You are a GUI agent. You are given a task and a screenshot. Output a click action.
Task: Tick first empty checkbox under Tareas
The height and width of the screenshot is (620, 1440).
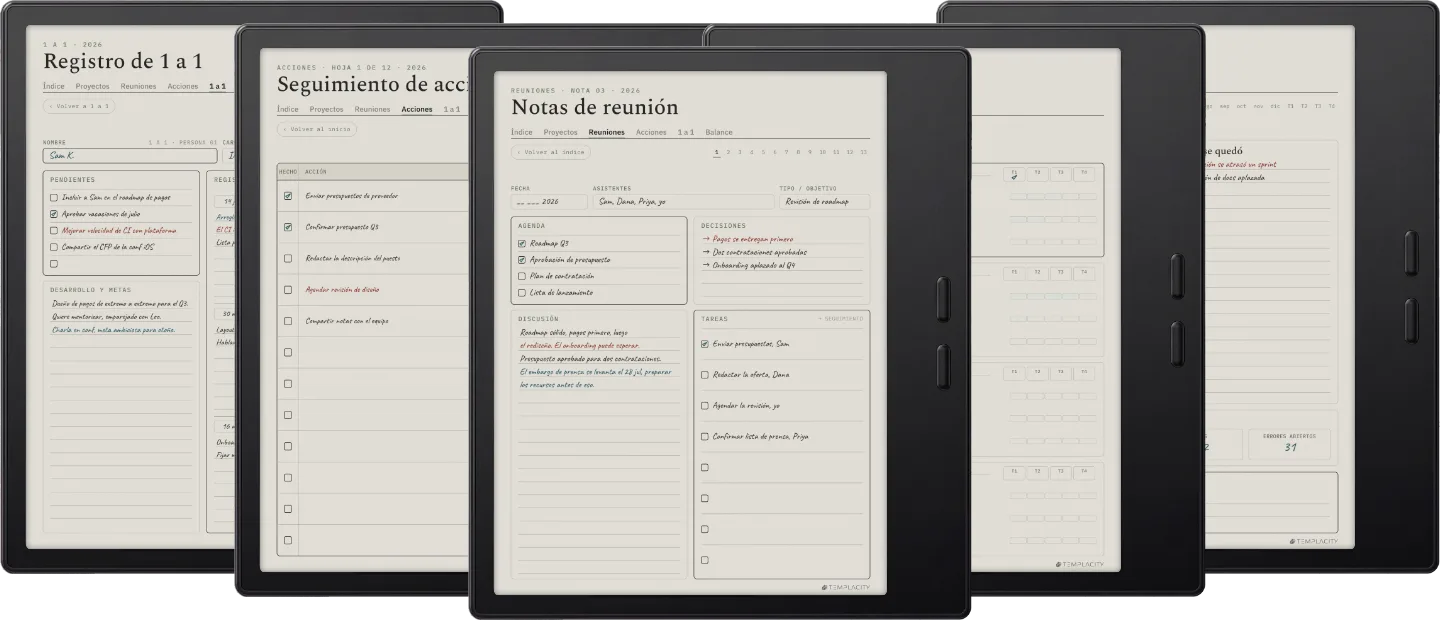coord(705,467)
